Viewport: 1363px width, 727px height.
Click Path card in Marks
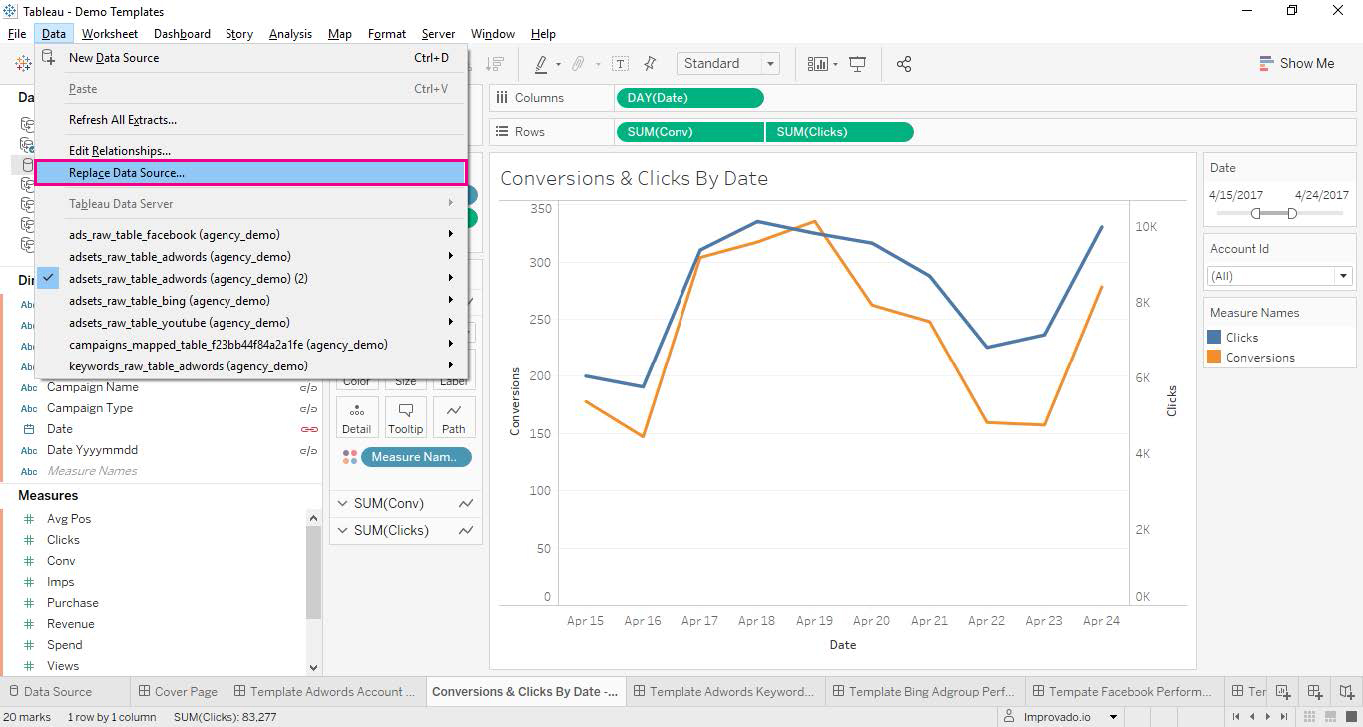[x=454, y=417]
